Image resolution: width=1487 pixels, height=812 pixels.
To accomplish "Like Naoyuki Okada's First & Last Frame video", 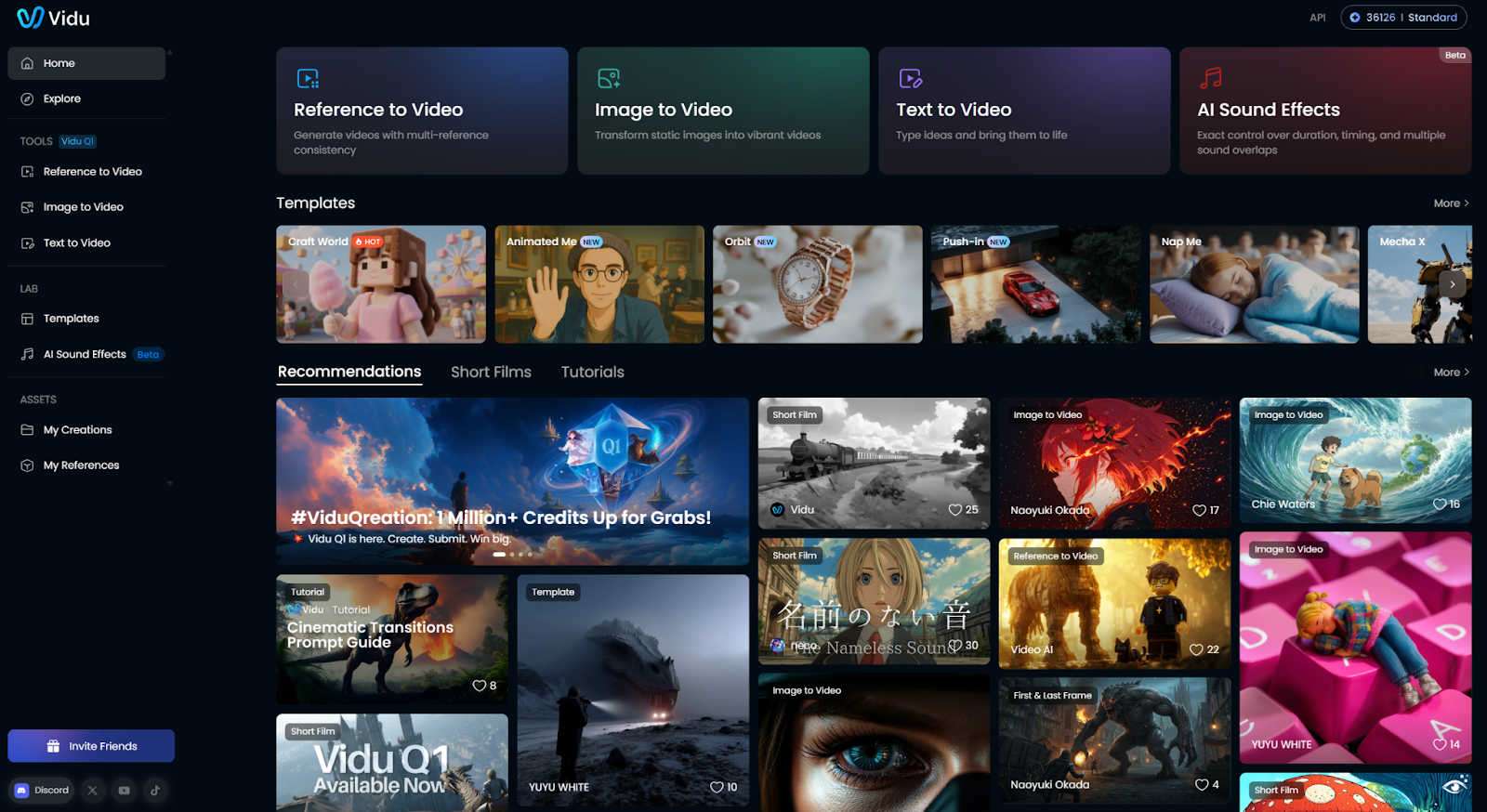I will pyautogui.click(x=1202, y=784).
